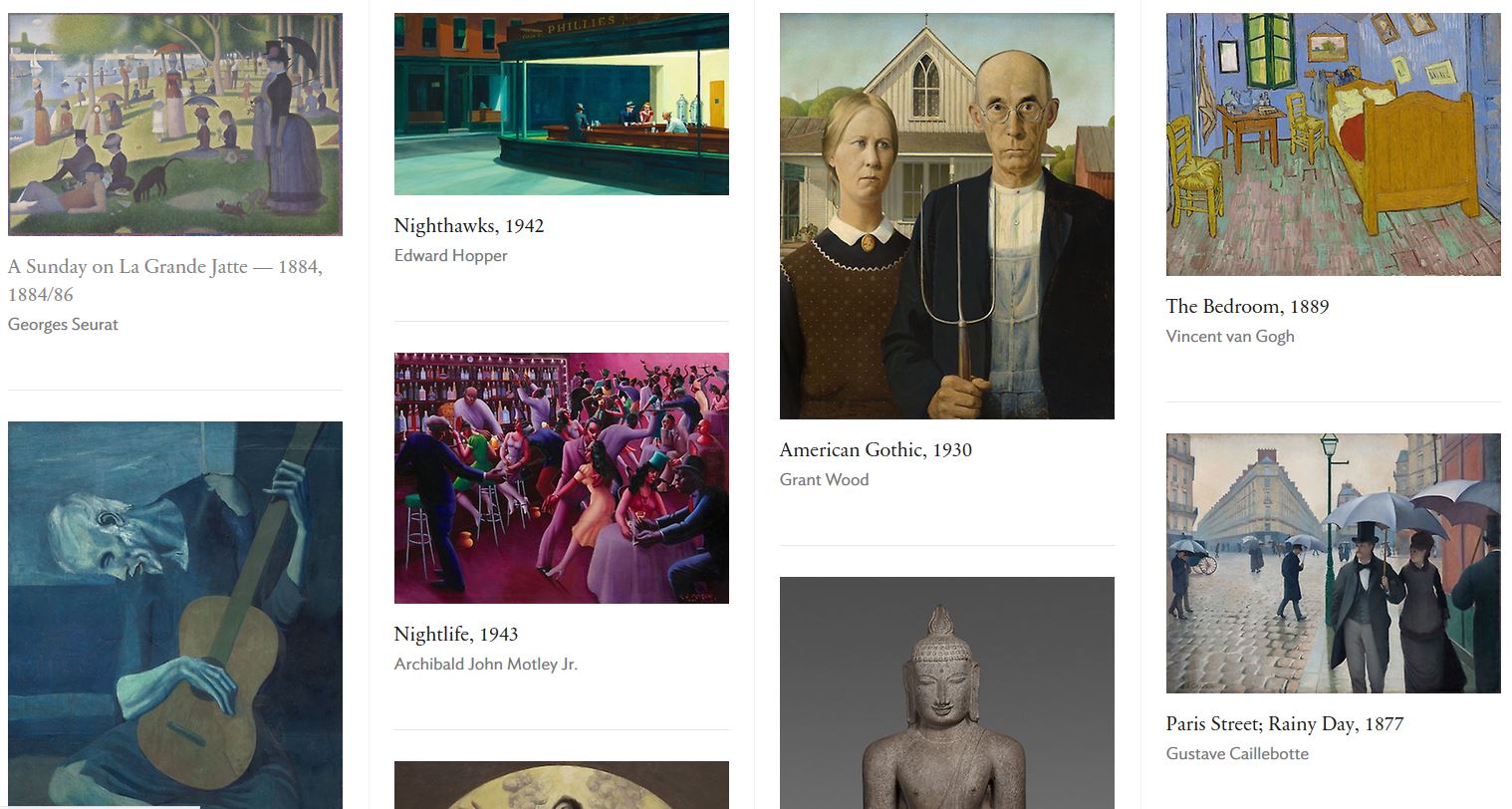Click artist name Edward Hopper

[451, 256]
